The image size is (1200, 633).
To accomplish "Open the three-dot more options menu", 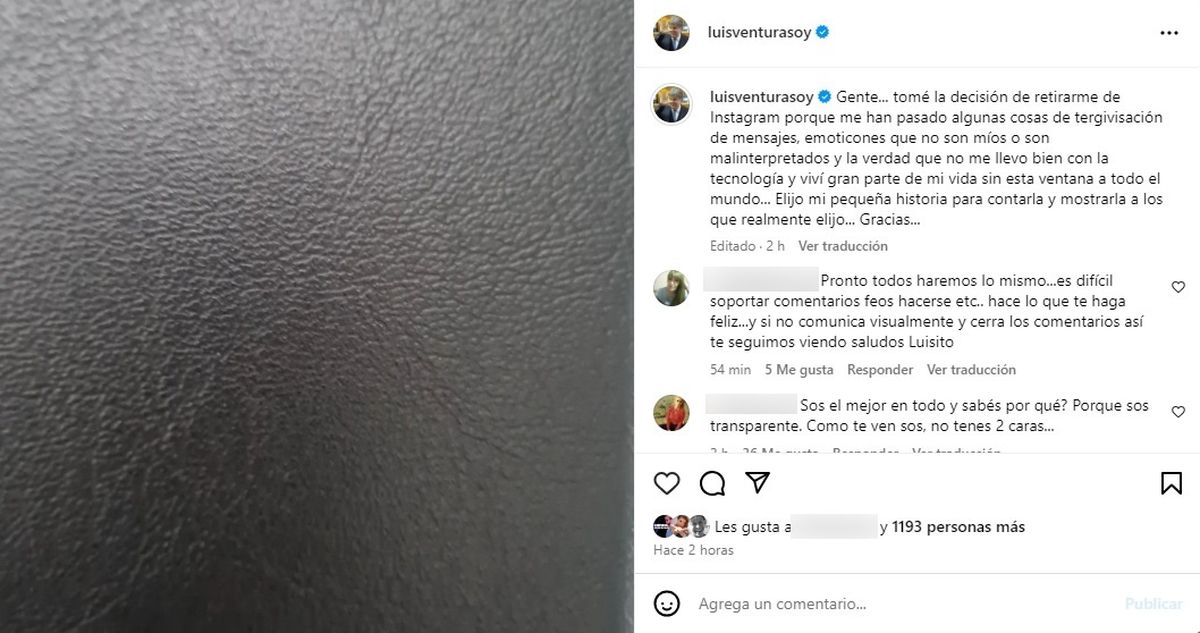I will (1169, 32).
